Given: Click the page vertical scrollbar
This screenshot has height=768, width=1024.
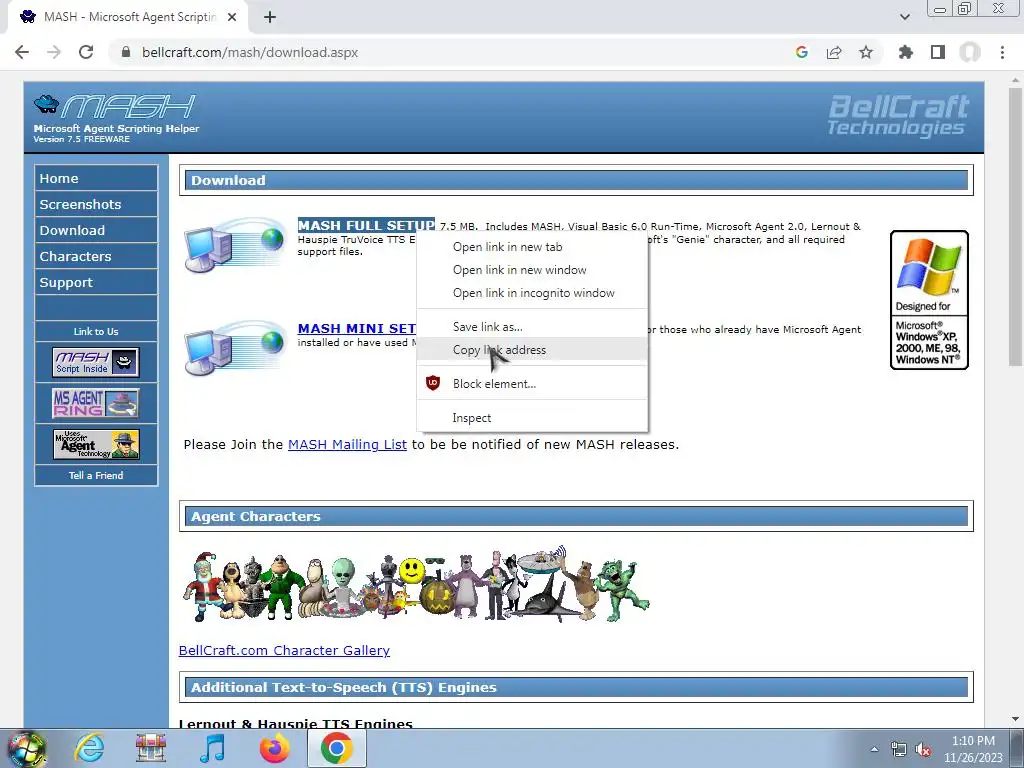Looking at the screenshot, I should coord(1014,227).
